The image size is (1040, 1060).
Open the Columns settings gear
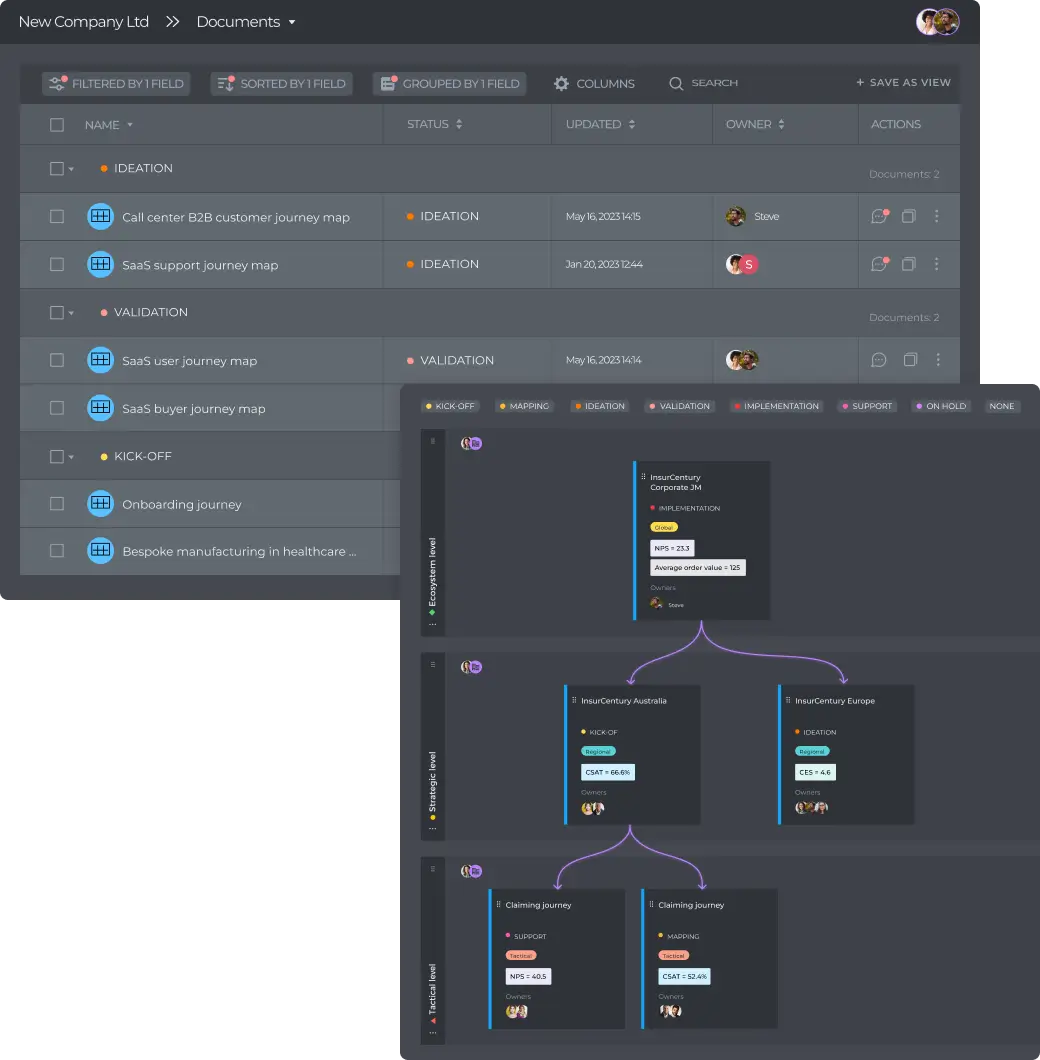coord(561,84)
